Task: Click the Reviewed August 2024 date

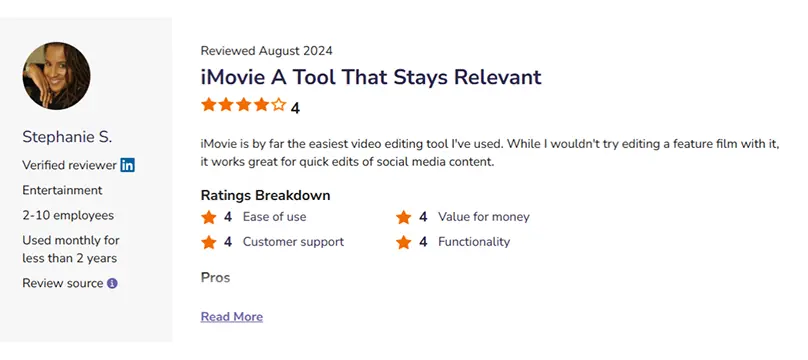Action: tap(266, 50)
